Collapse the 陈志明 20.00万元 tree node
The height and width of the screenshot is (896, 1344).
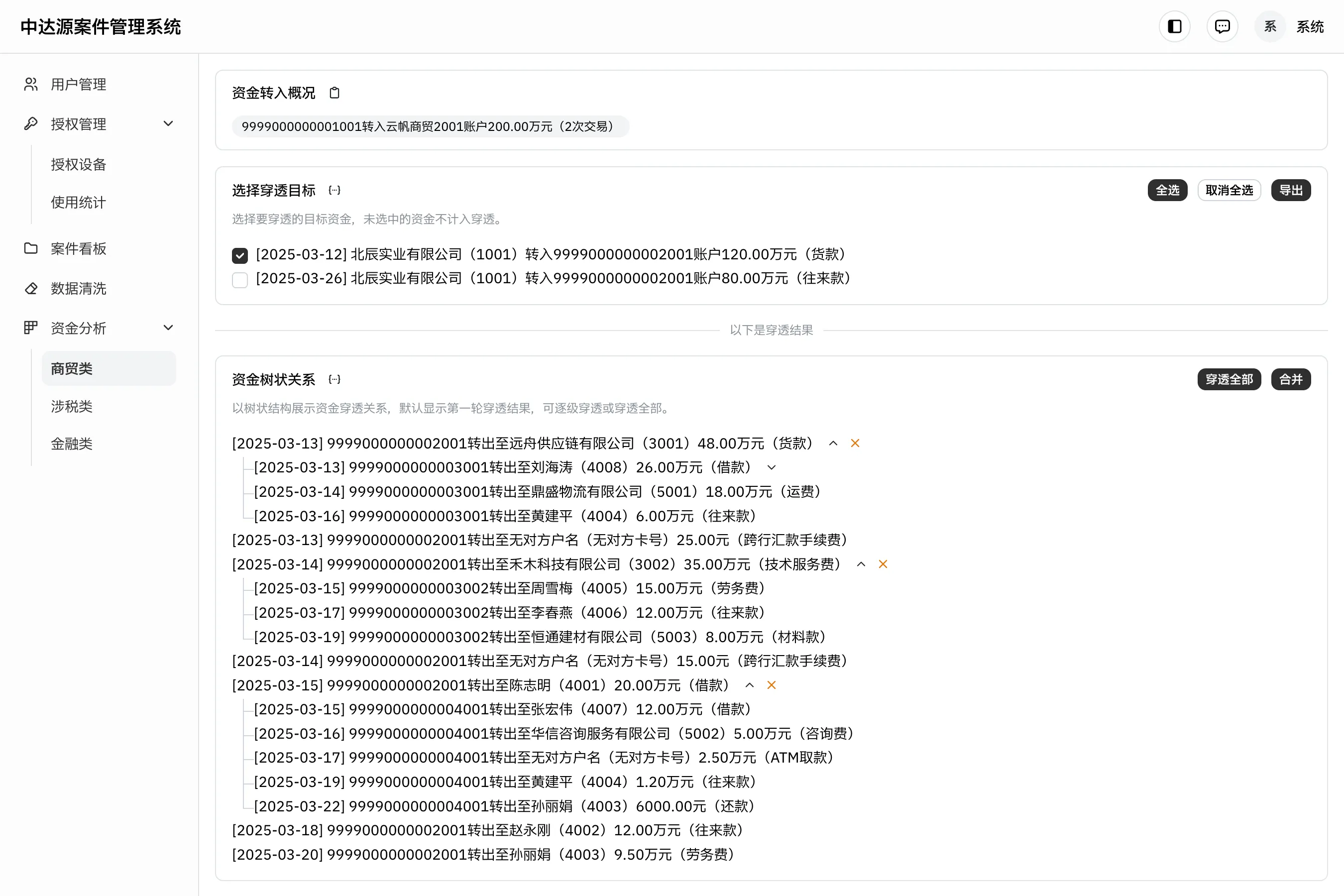tap(750, 685)
